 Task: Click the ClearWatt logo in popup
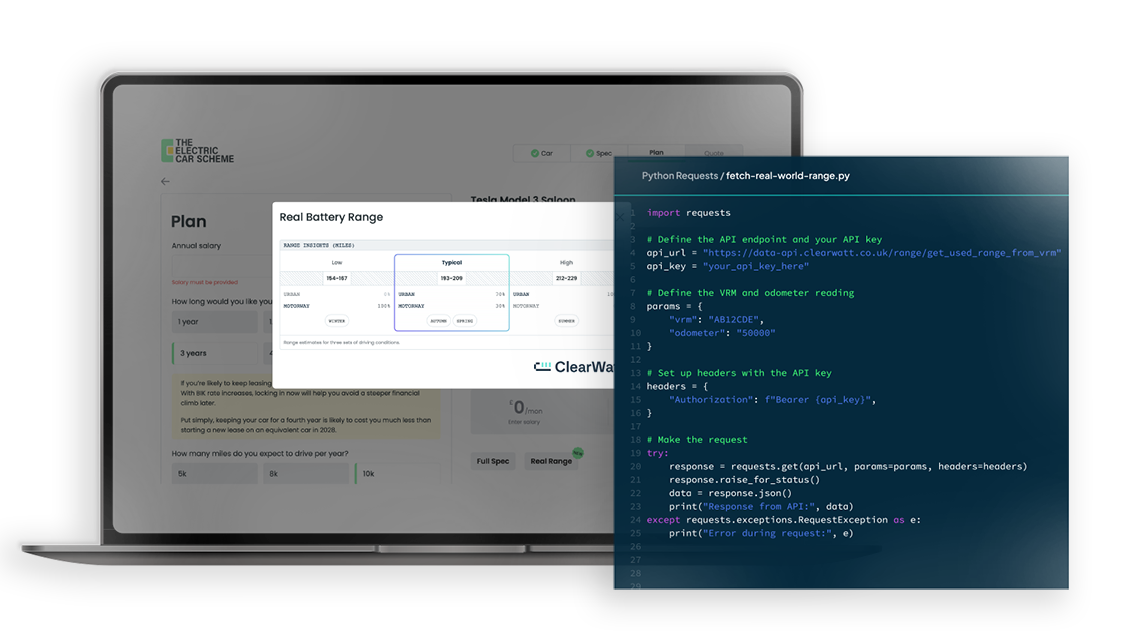point(574,367)
